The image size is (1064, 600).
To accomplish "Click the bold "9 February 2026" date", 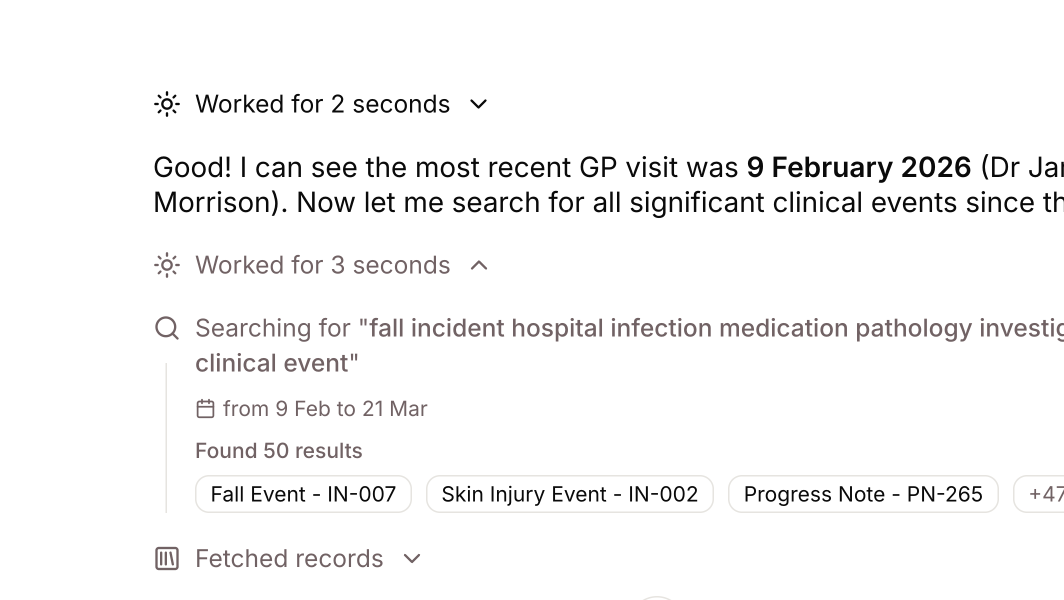I will coord(858,167).
